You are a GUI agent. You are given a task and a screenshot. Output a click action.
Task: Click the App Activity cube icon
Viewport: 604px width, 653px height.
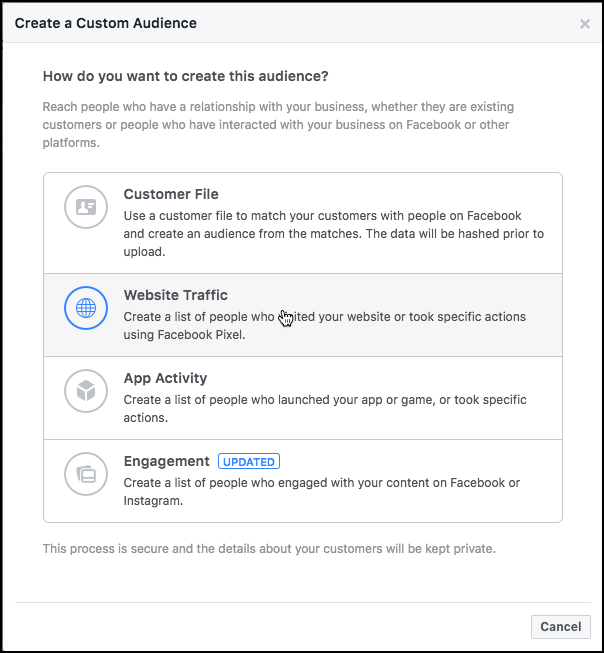86,391
